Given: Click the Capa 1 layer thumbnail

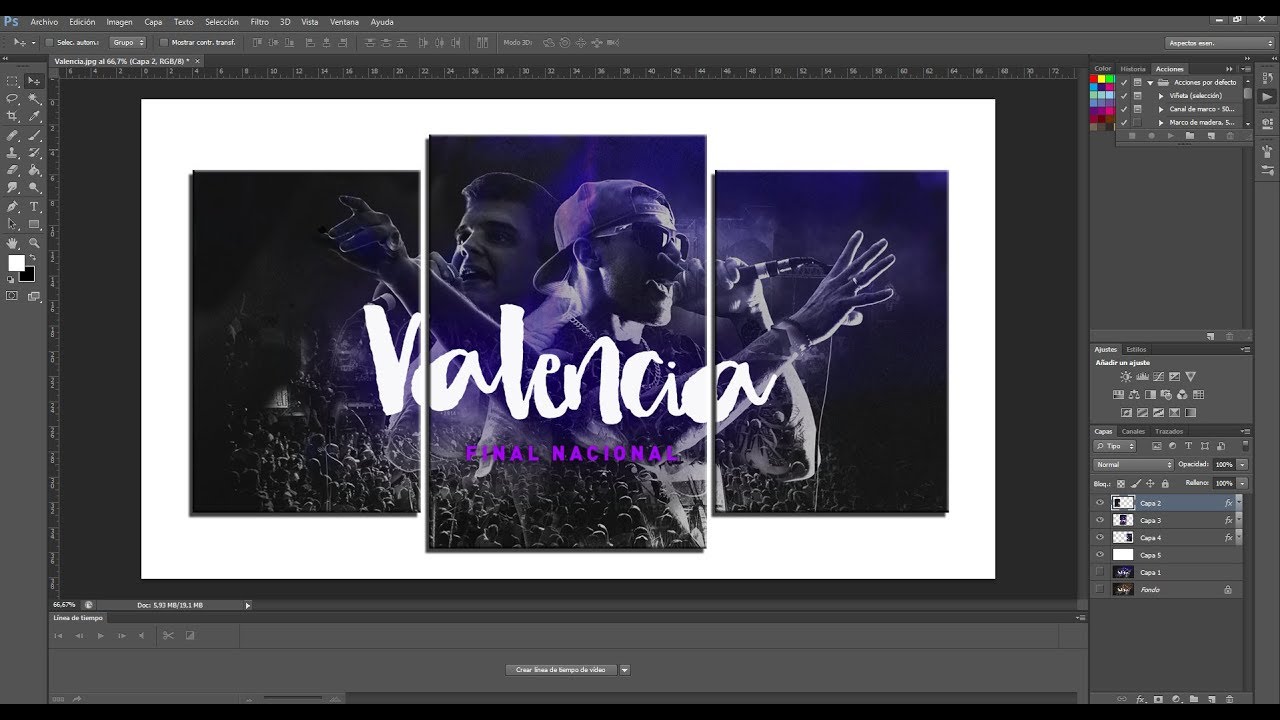Looking at the screenshot, I should [x=1123, y=572].
